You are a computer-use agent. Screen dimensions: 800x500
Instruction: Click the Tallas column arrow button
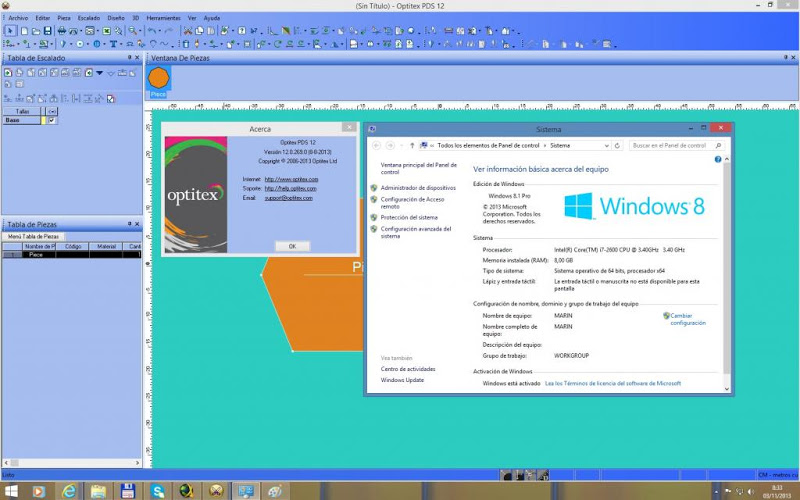point(52,111)
